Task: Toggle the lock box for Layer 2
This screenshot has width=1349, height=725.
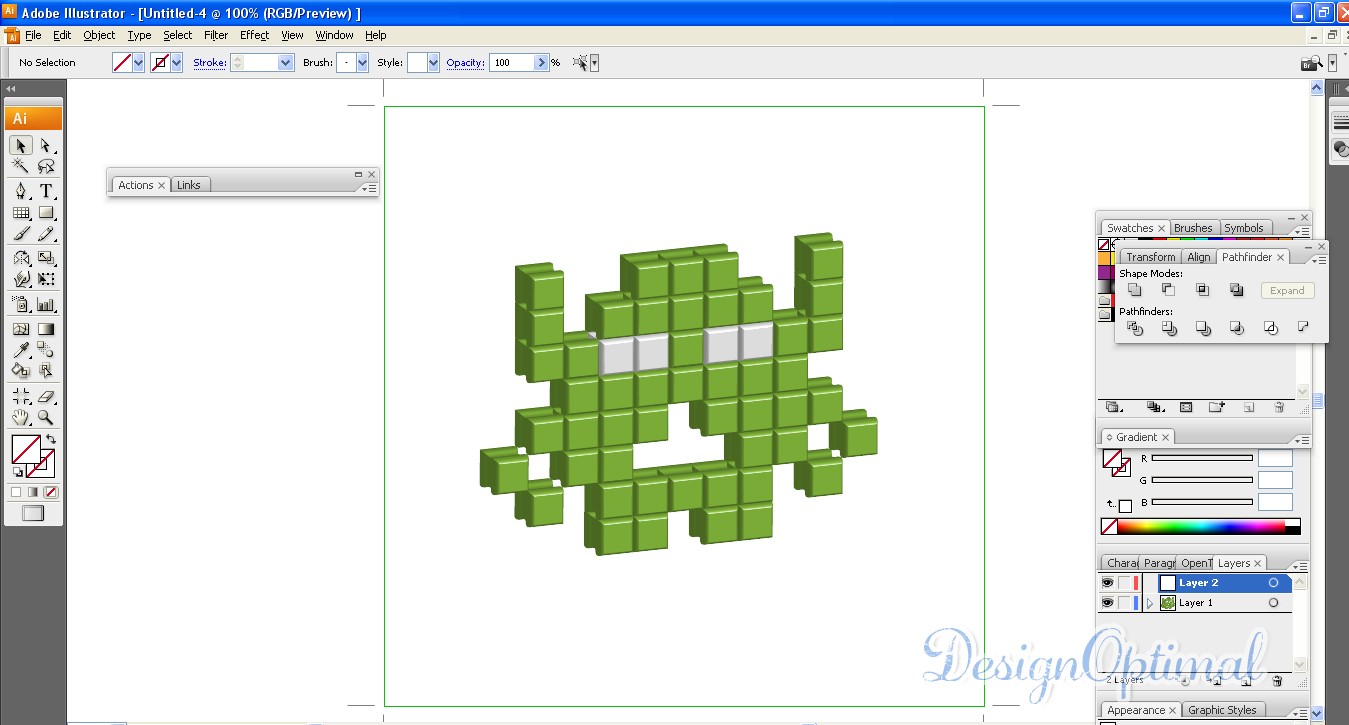Action: click(1124, 583)
